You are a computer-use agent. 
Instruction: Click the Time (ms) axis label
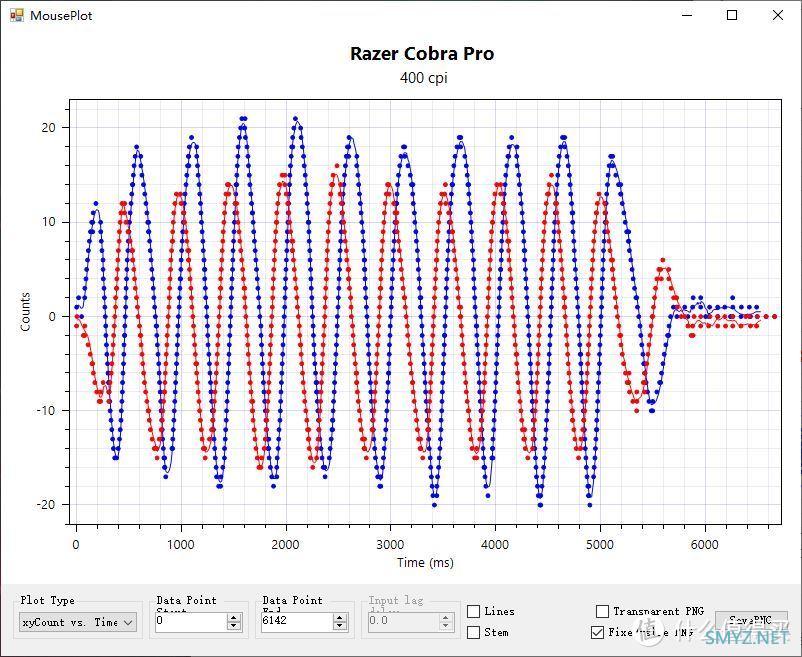[x=426, y=562]
